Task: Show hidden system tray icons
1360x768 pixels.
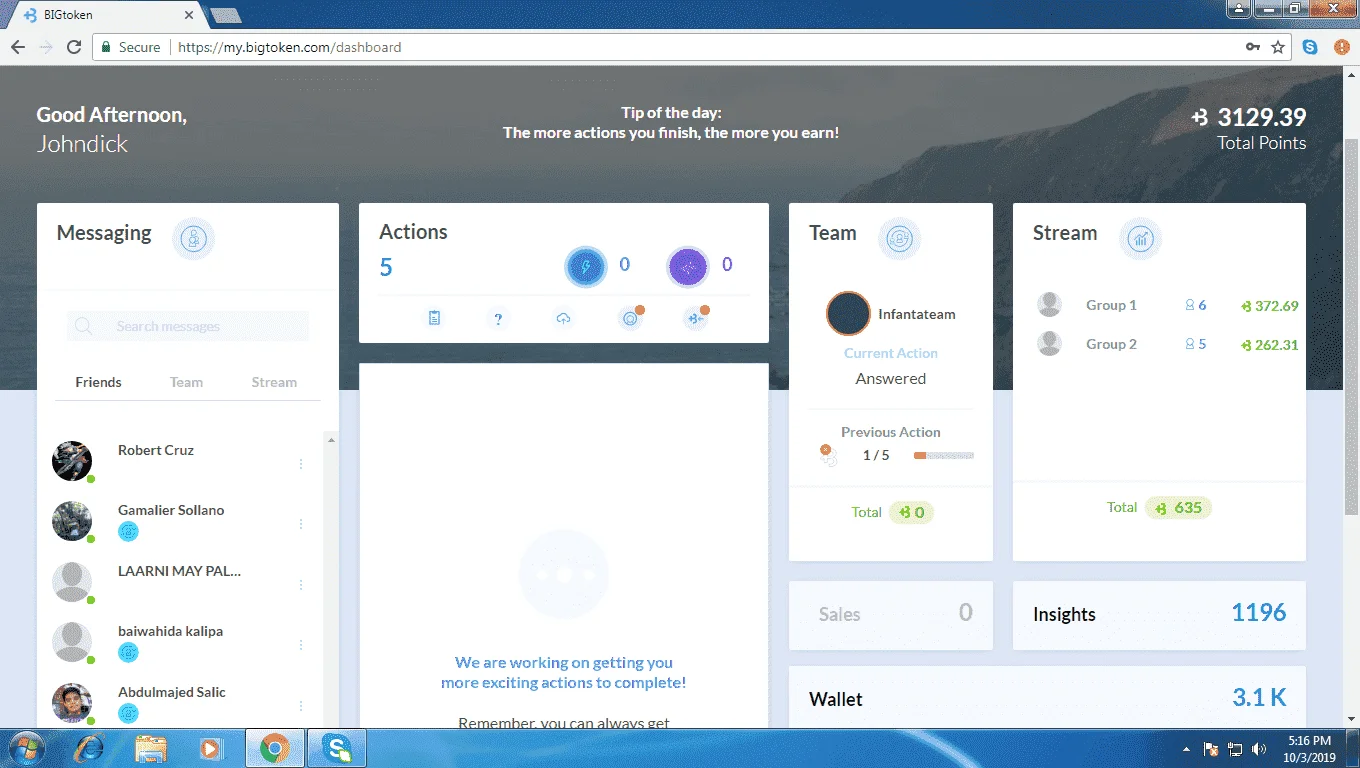Action: click(1187, 749)
